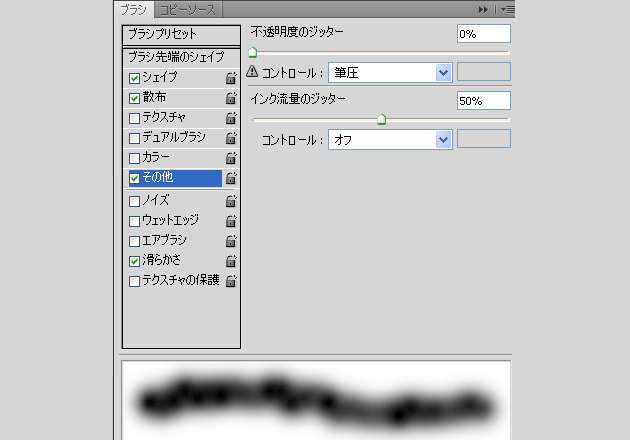Disable the 散布 checkbox
The width and height of the screenshot is (630, 440).
tap(134, 98)
